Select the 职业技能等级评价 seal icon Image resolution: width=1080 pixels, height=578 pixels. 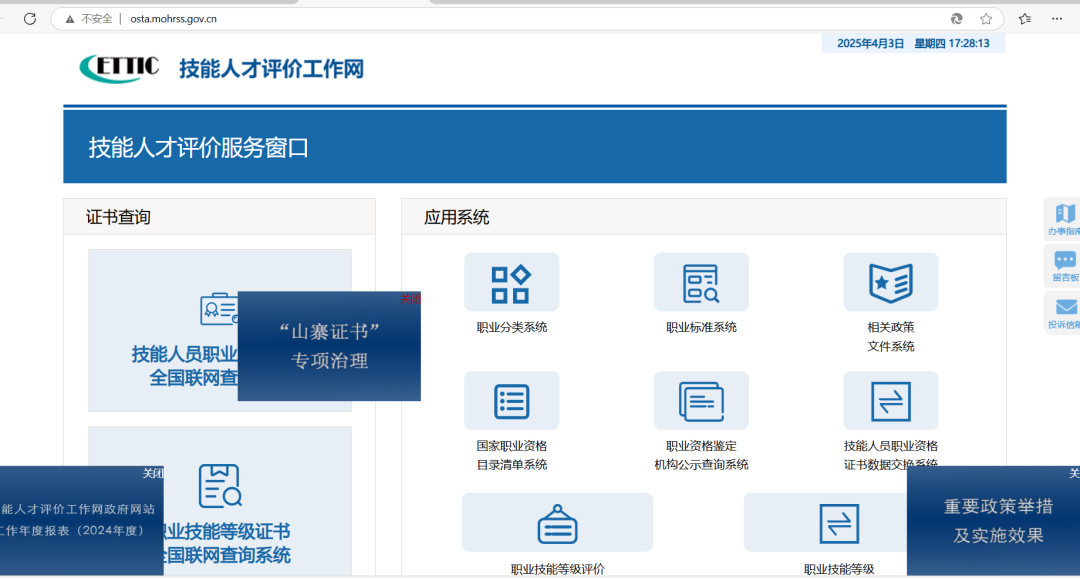tap(557, 522)
